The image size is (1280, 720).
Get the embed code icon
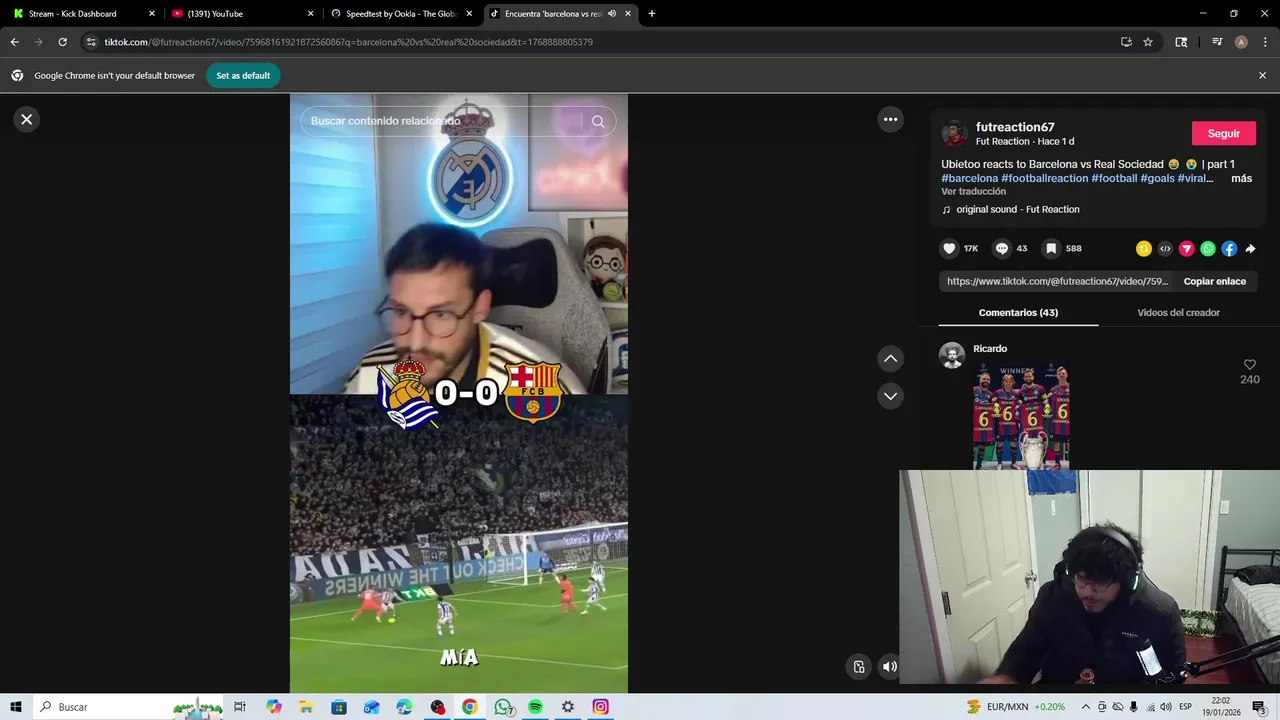point(1165,249)
